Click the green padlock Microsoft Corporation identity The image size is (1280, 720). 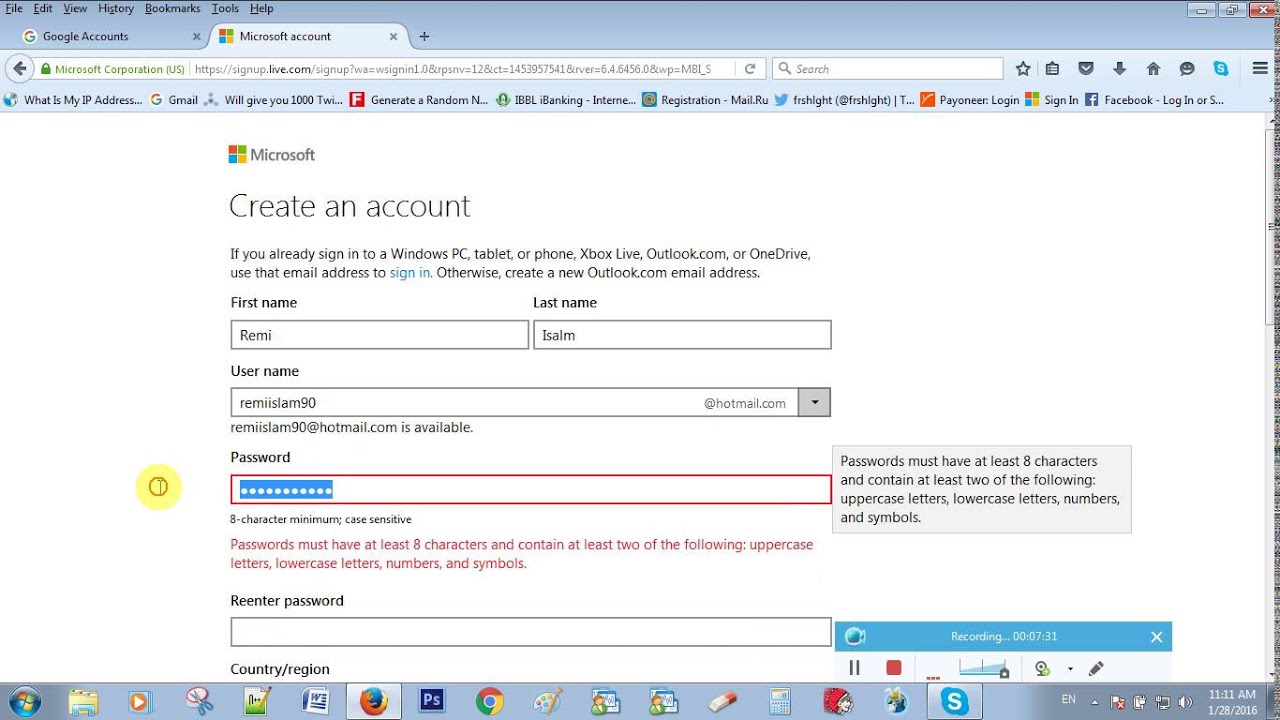(113, 69)
